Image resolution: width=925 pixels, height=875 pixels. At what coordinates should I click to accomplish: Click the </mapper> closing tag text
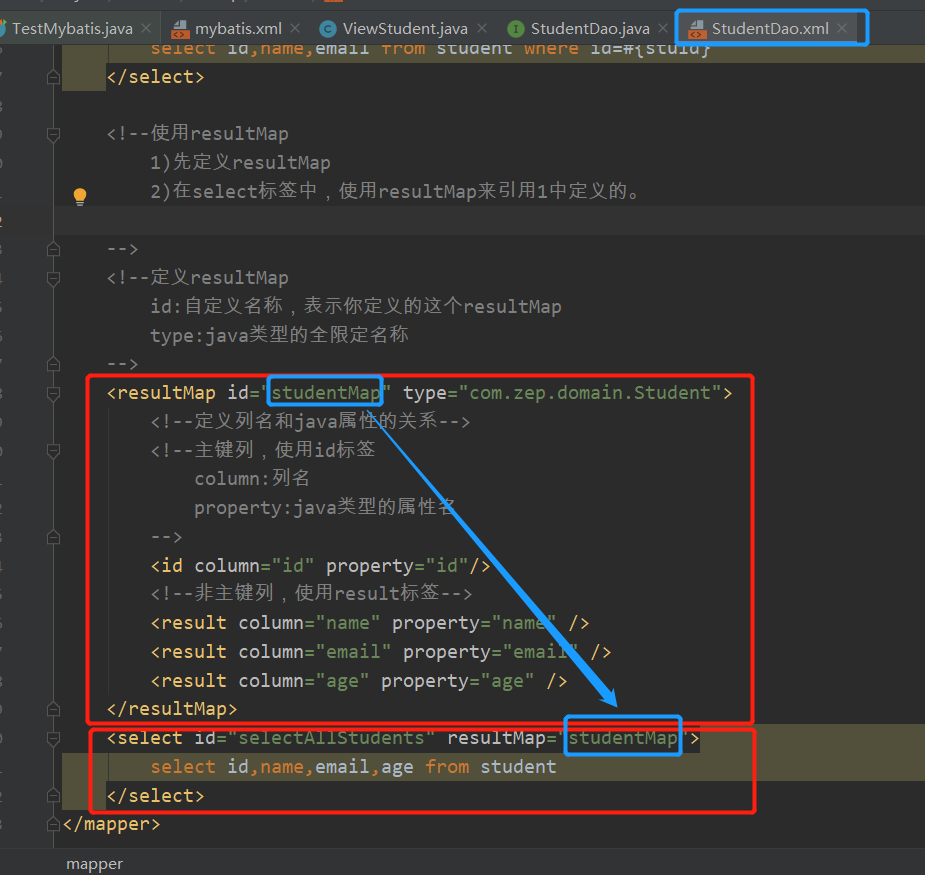tap(111, 824)
